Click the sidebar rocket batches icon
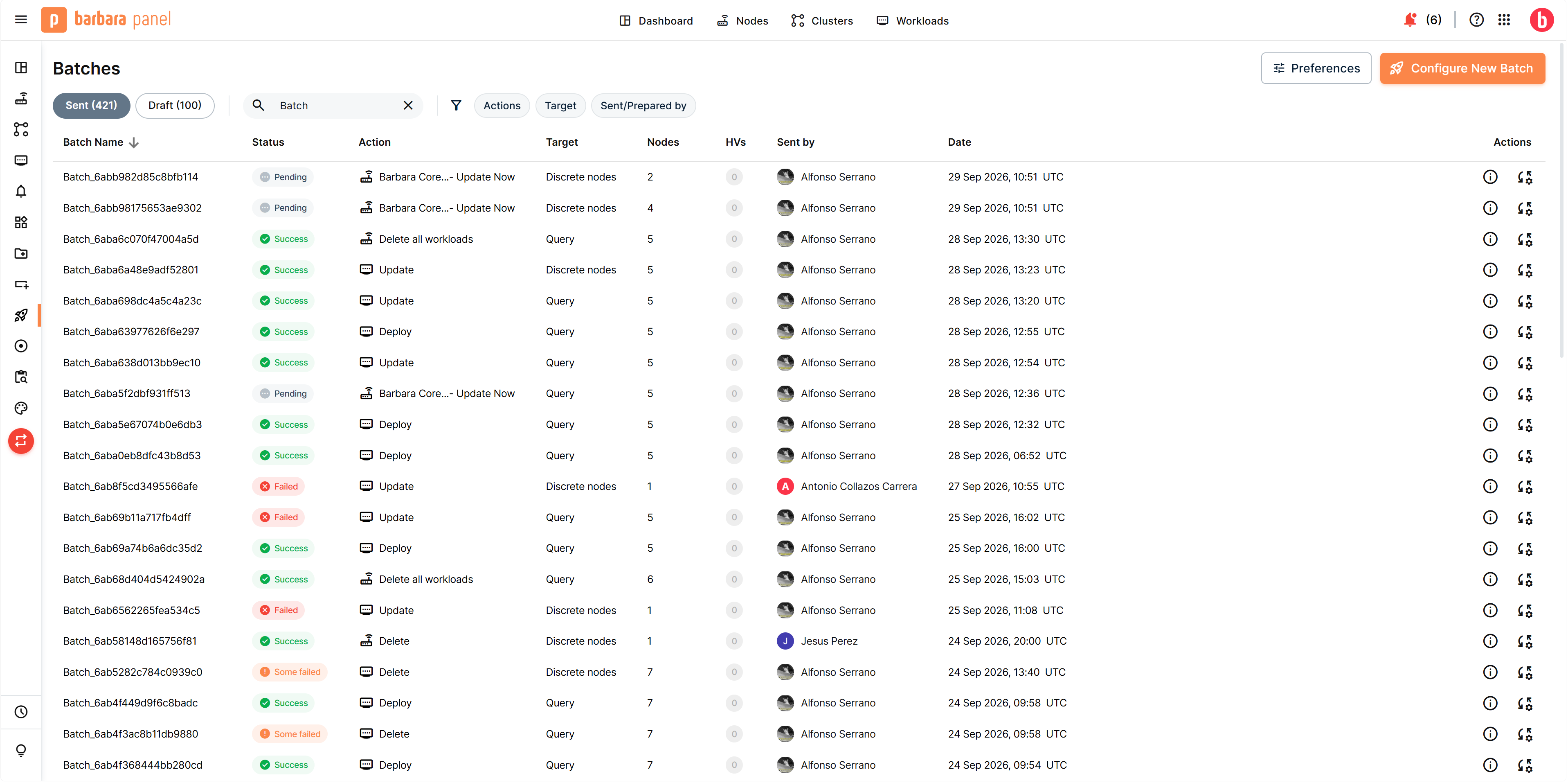Screen dimensions: 1568x783 (21, 315)
